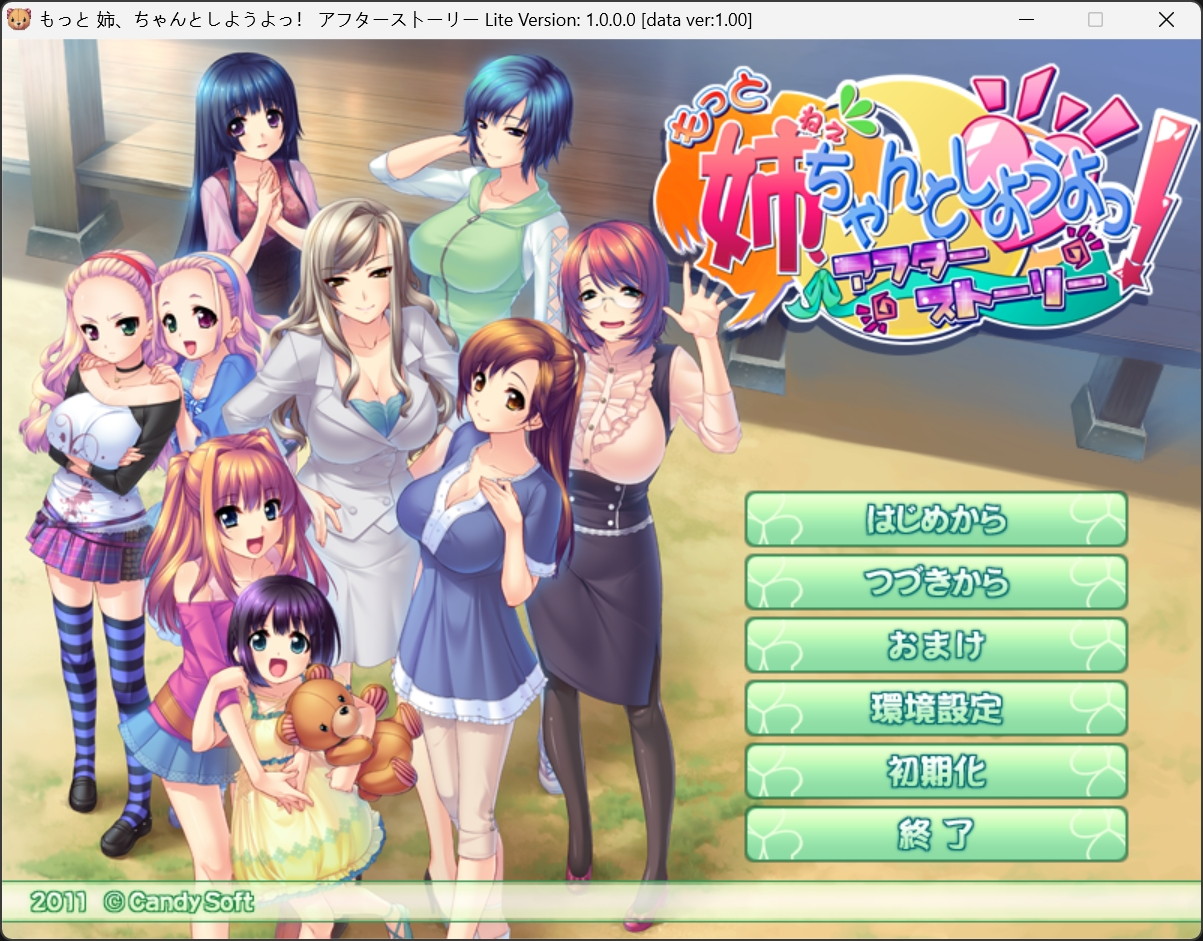Viewport: 1203px width, 941px height.
Task: Click the clover decoration left of はじめから
Action: click(774, 520)
